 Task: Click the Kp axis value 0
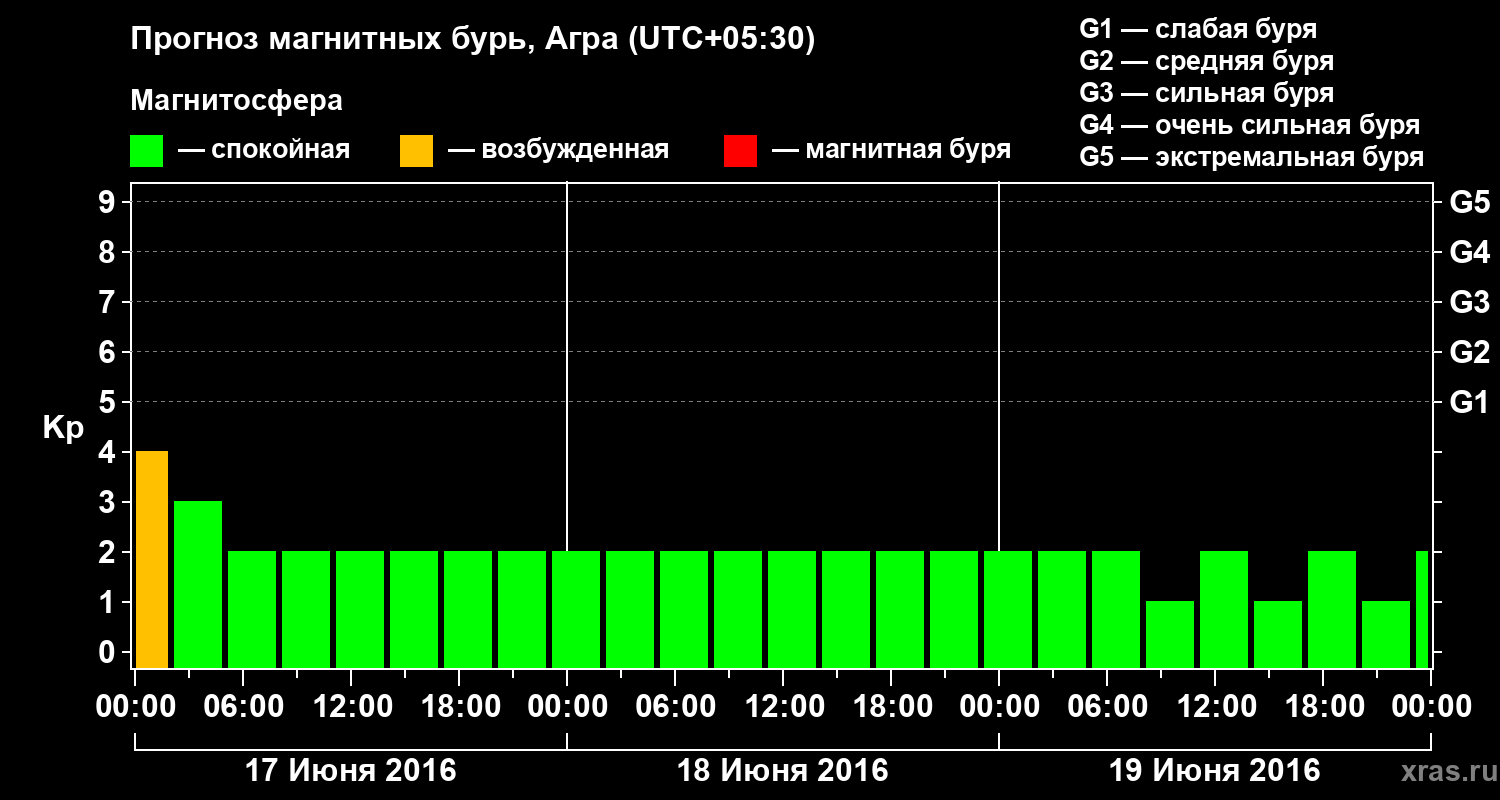(x=107, y=652)
